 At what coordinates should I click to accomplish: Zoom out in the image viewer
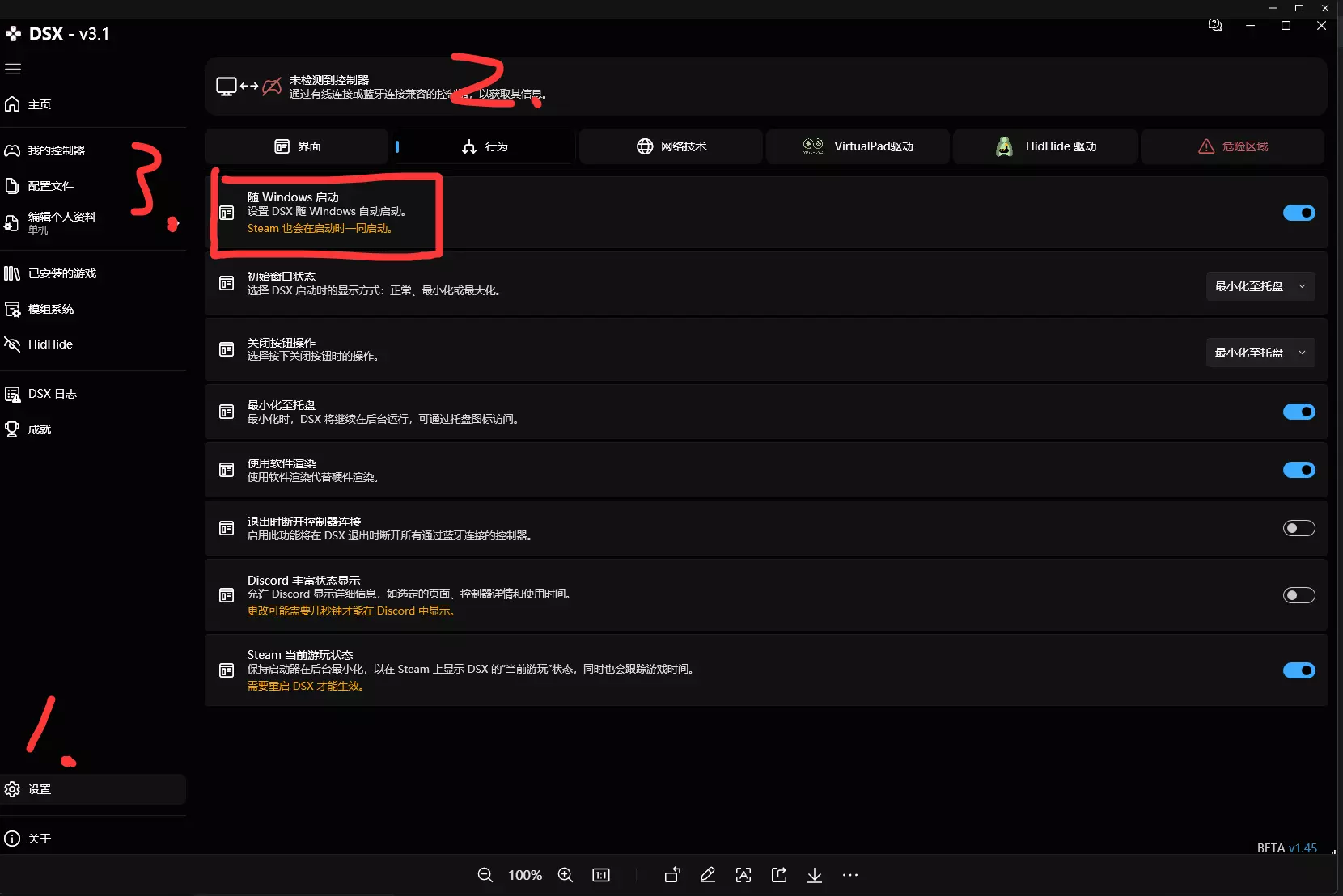coord(485,875)
